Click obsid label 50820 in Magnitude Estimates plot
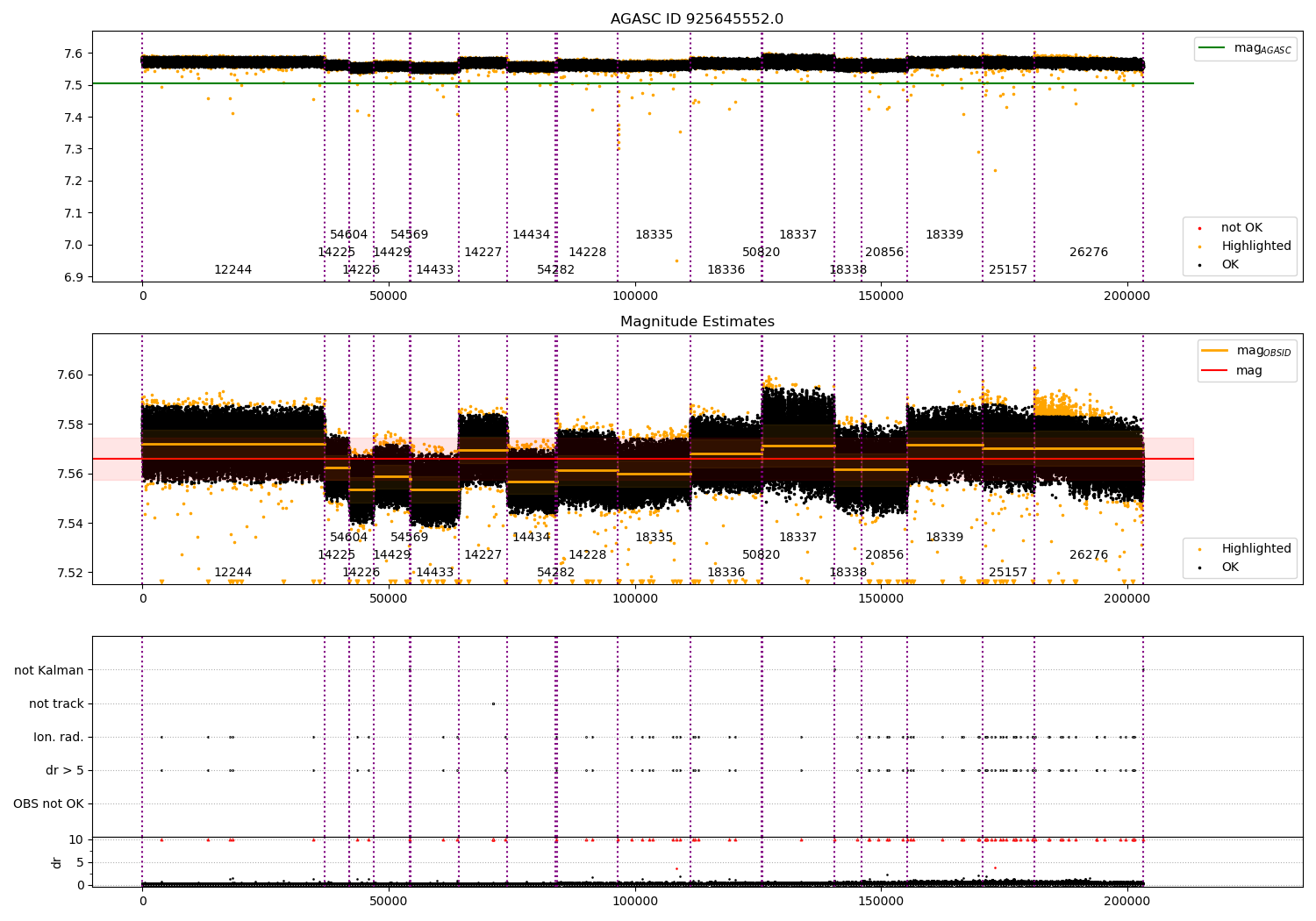This screenshot has width=1316, height=921. pos(762,555)
